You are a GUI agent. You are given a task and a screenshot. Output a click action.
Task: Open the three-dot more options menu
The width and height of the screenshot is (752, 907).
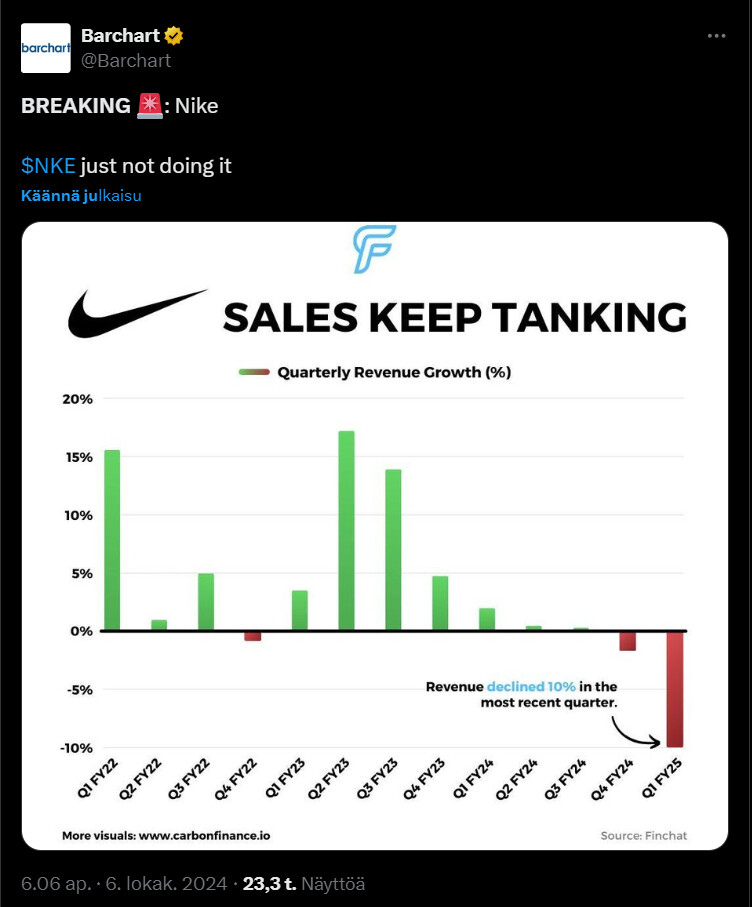coord(716,36)
